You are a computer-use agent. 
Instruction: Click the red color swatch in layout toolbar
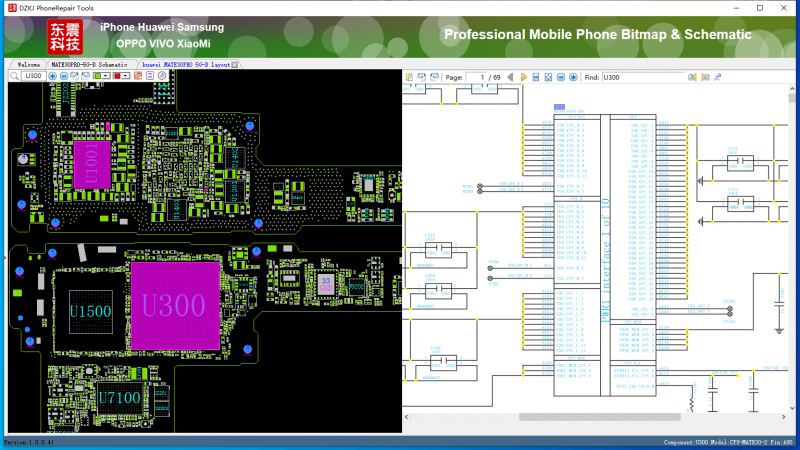(117, 76)
